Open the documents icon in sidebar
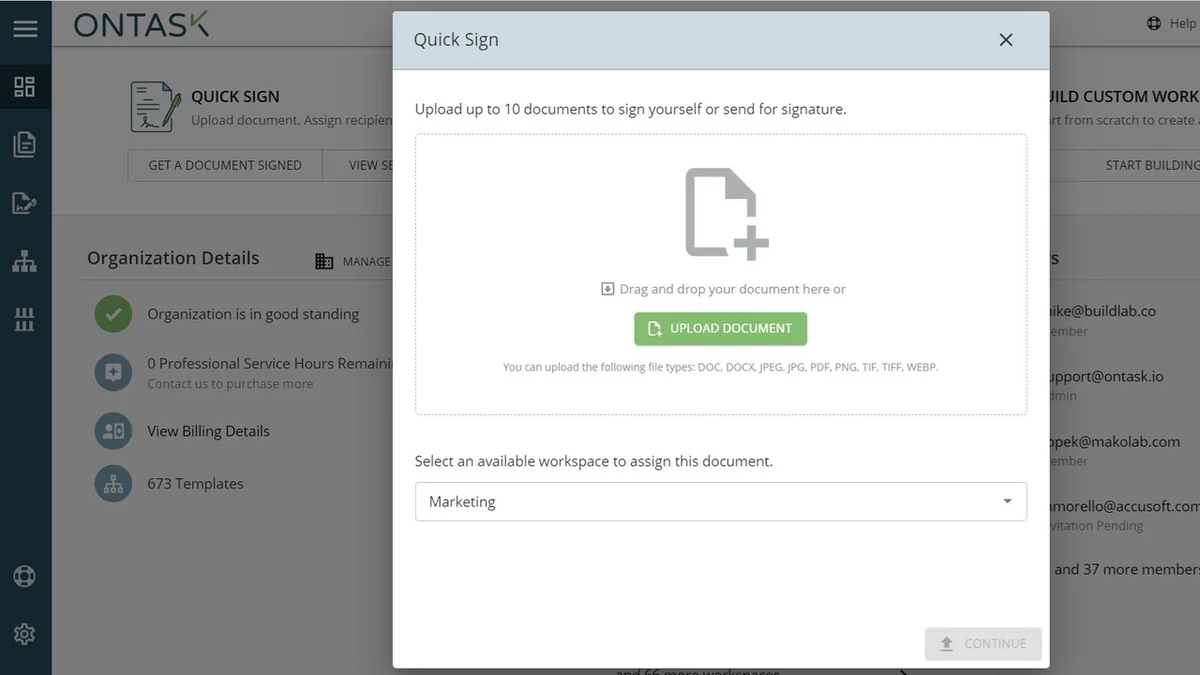This screenshot has height=675, width=1200. [x=25, y=145]
